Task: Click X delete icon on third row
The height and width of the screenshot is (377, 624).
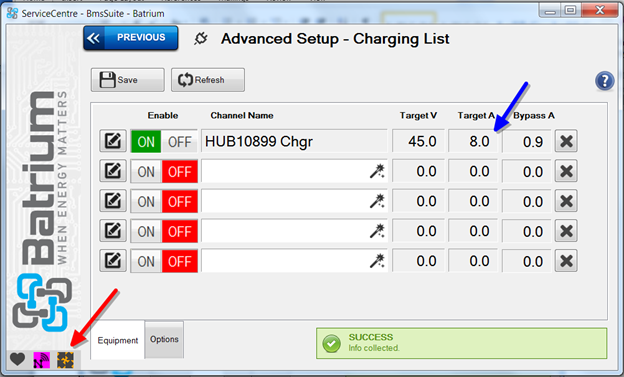Action: click(x=566, y=201)
